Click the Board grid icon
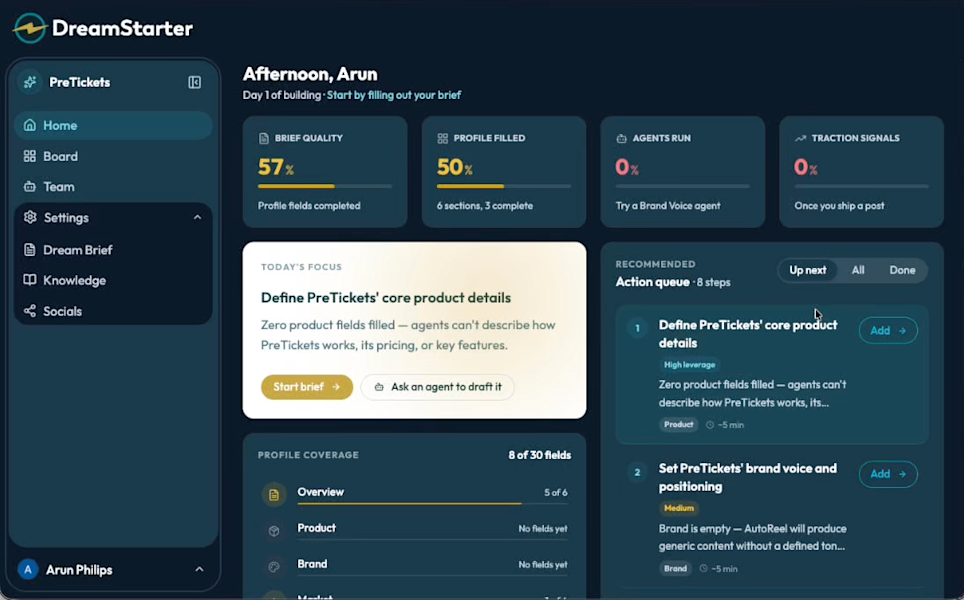 click(x=30, y=156)
